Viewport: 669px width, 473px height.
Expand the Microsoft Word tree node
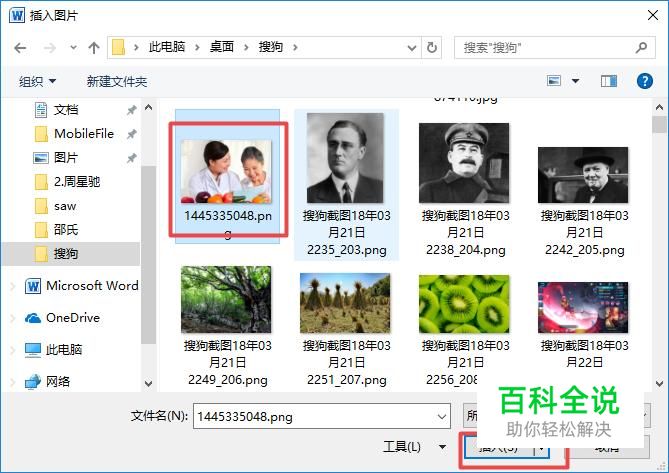[13, 286]
